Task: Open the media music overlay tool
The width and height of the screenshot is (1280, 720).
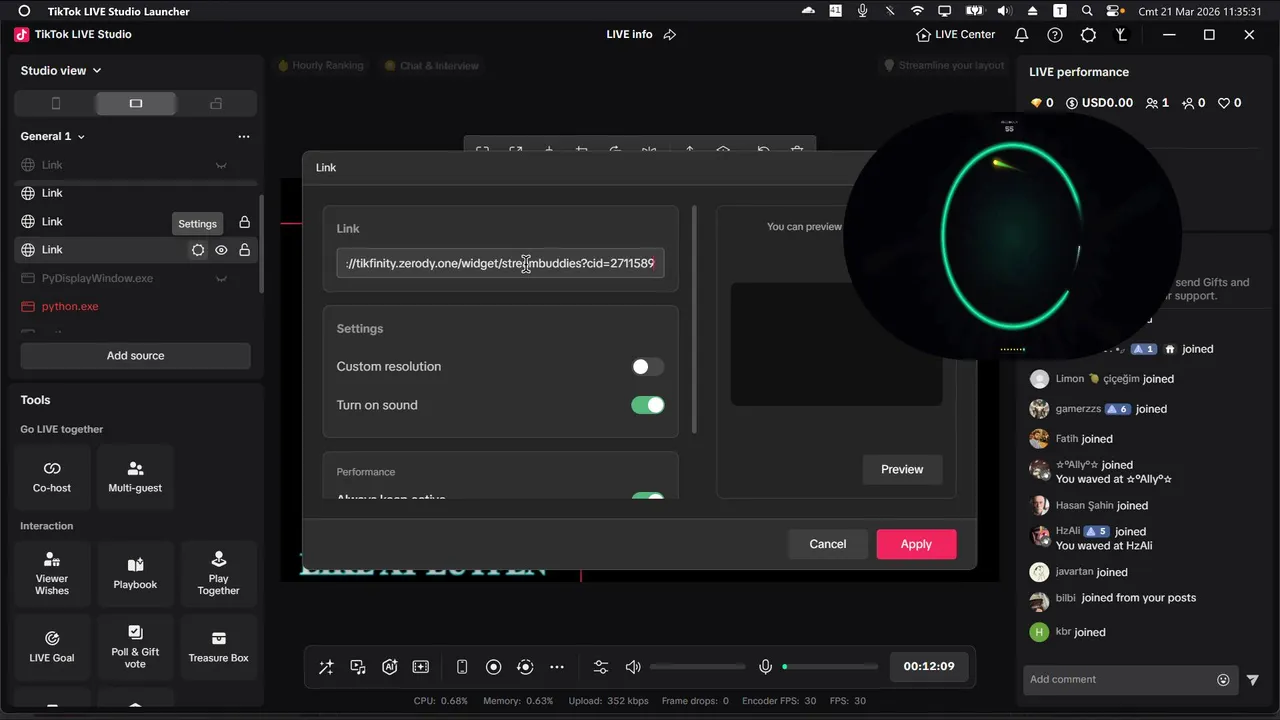Action: click(358, 667)
